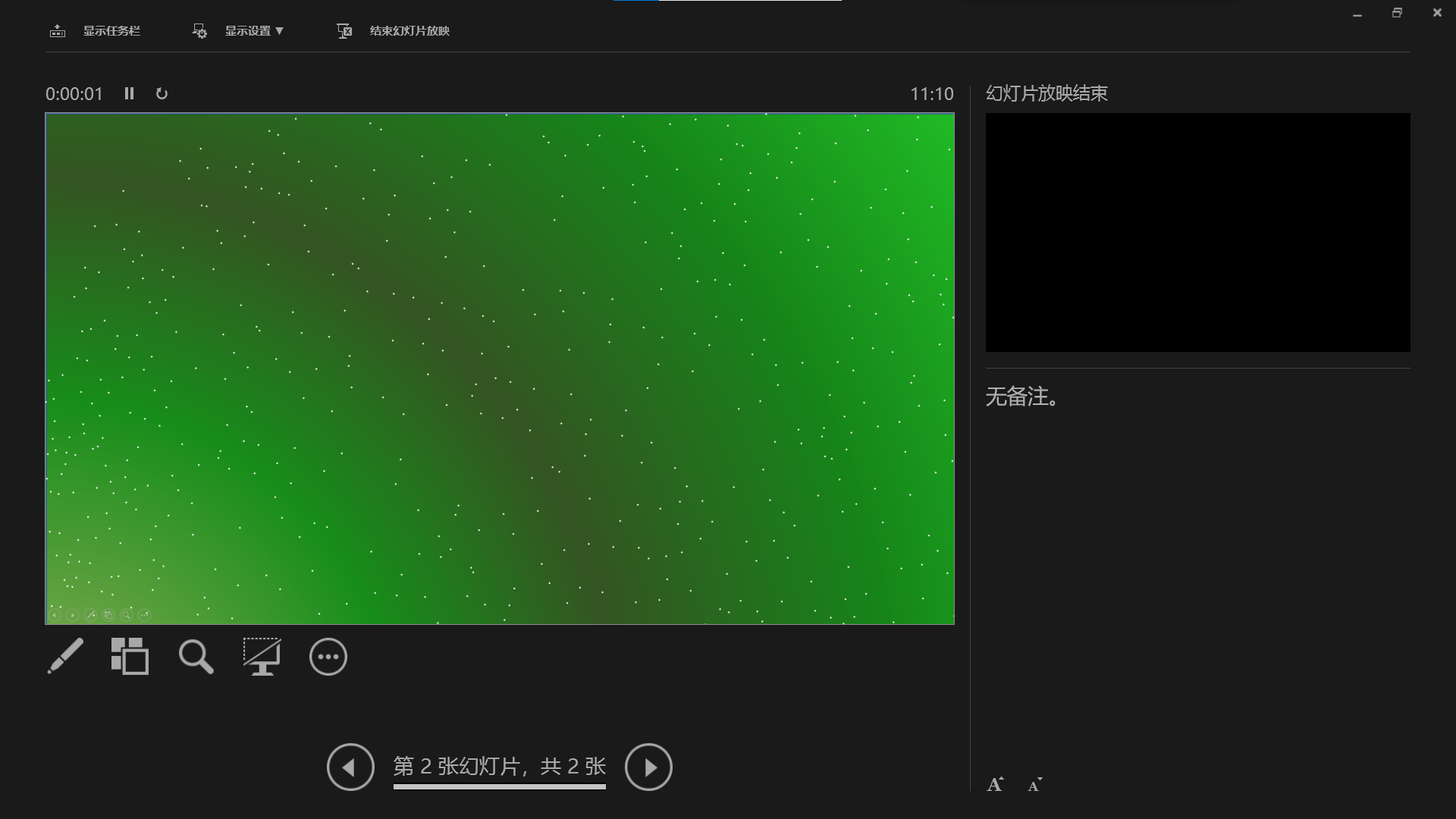The width and height of the screenshot is (1456, 819).
Task: Click the display settings monitor icon
Action: tap(199, 31)
